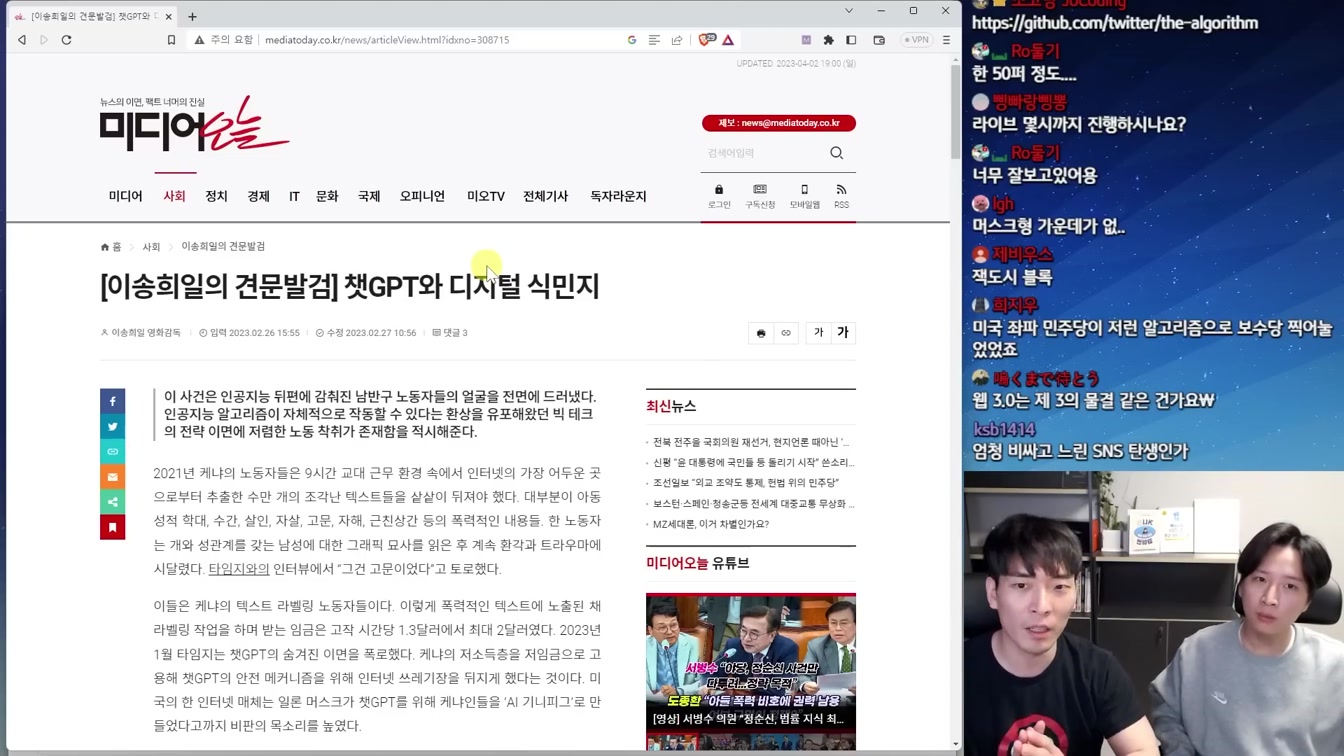Click the site security warning triangle icon
The height and width of the screenshot is (756, 1344).
pyautogui.click(x=199, y=40)
